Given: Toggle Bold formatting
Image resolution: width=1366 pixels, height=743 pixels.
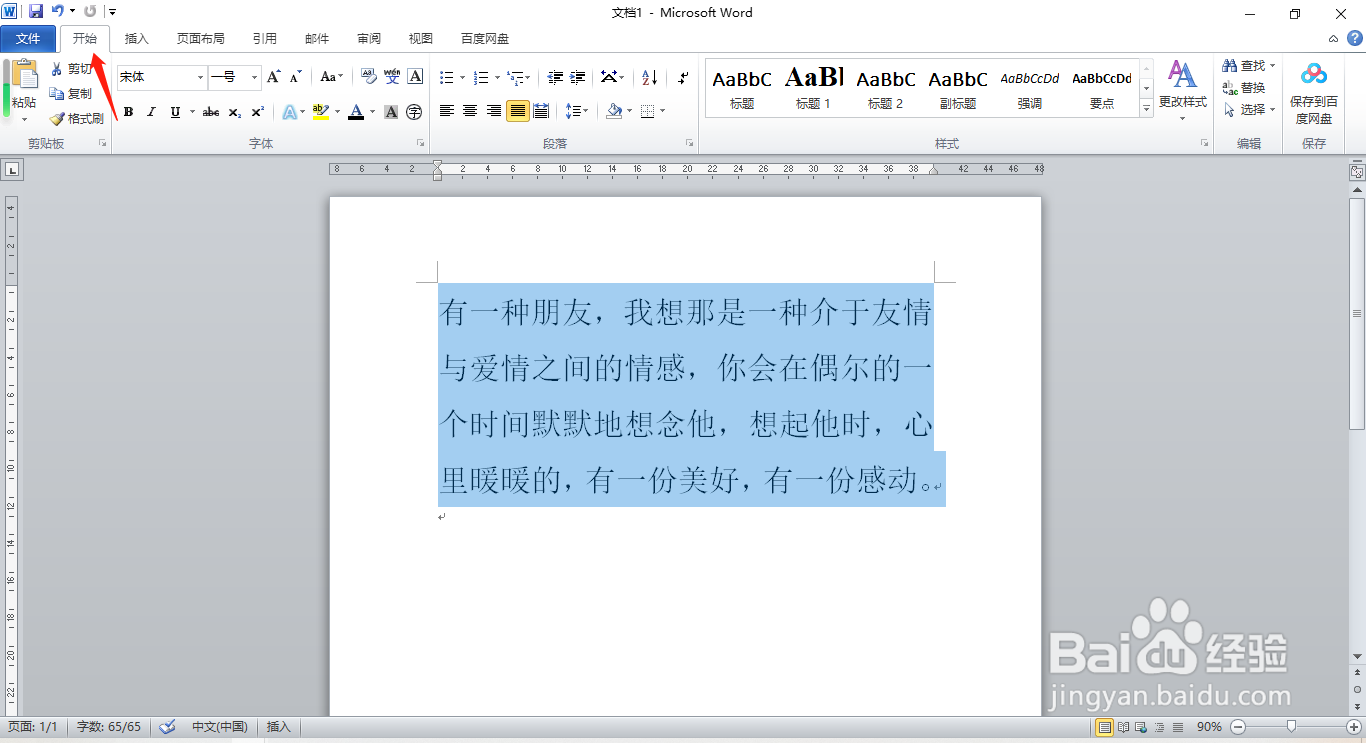Looking at the screenshot, I should (x=128, y=112).
